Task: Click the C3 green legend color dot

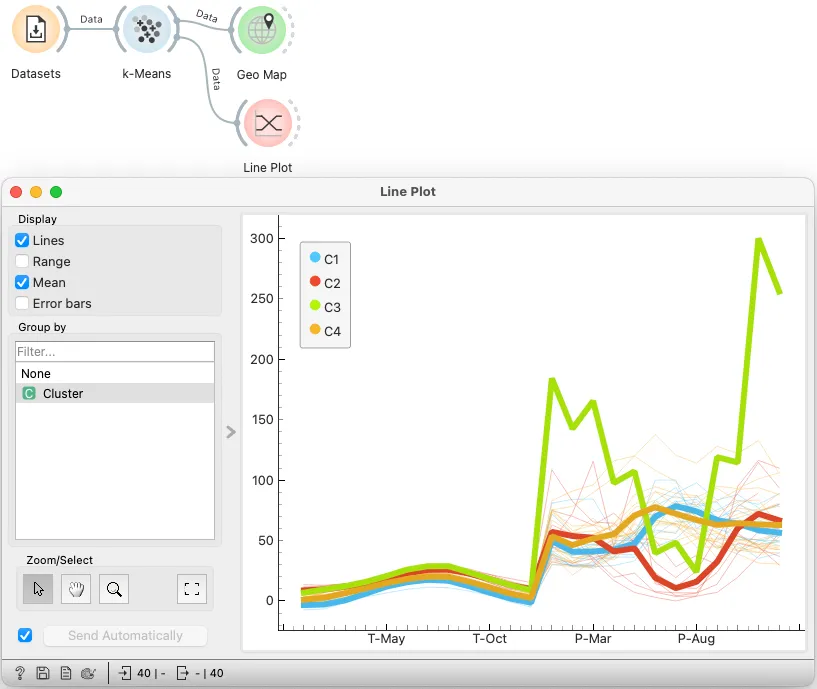Action: click(315, 305)
